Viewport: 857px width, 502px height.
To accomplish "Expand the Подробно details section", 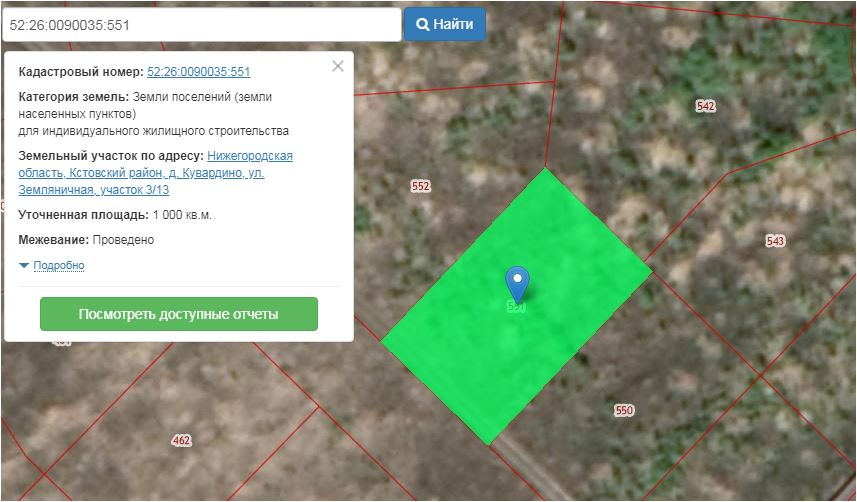I will coord(58,265).
